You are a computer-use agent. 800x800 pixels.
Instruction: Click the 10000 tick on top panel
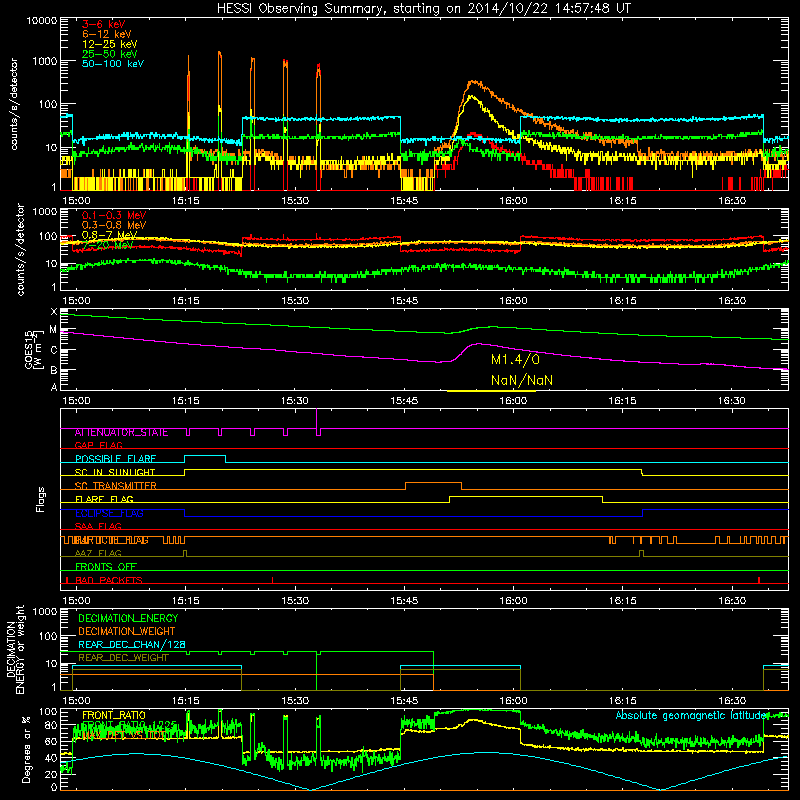coord(41,20)
